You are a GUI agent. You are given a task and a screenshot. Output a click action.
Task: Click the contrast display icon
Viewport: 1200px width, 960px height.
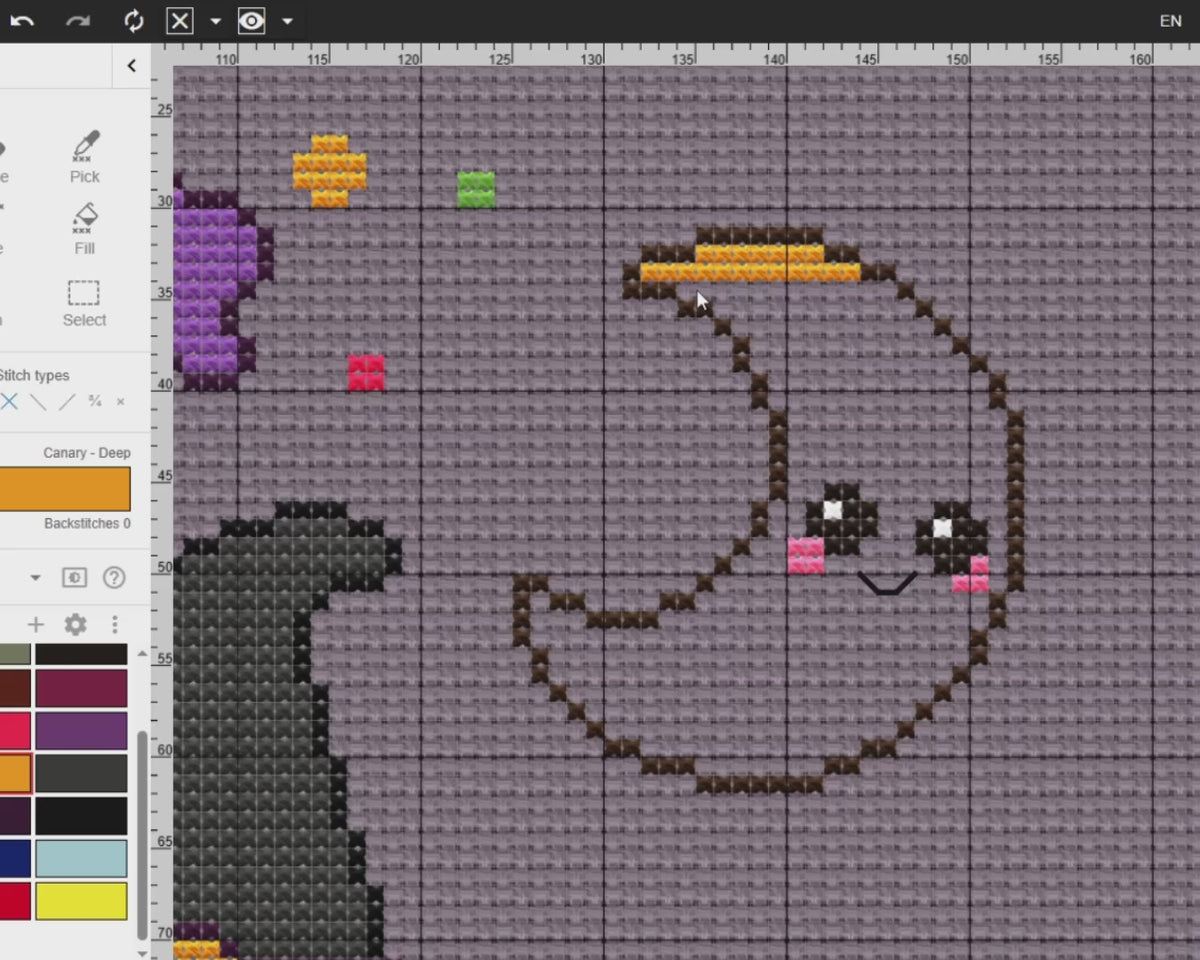click(x=74, y=578)
